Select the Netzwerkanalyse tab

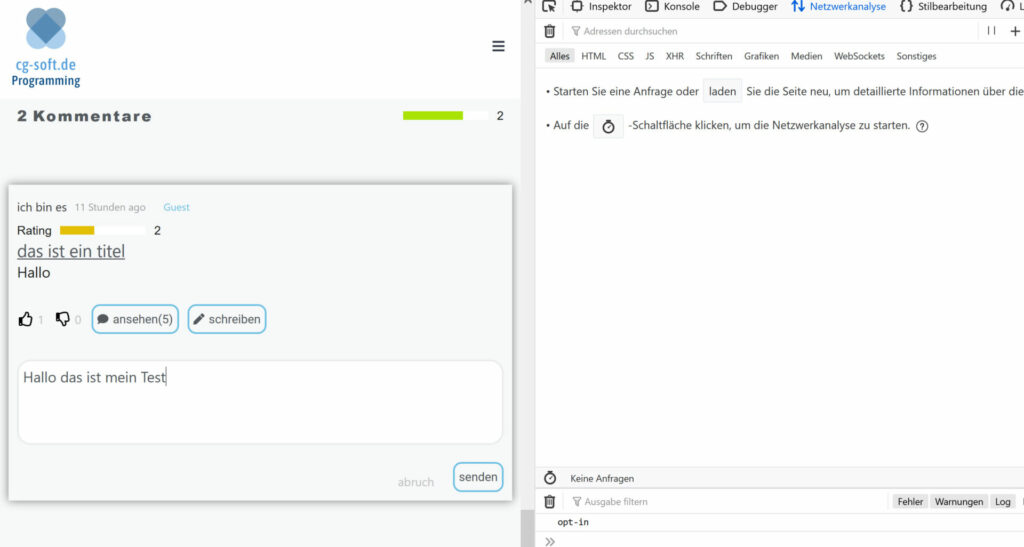(x=839, y=7)
